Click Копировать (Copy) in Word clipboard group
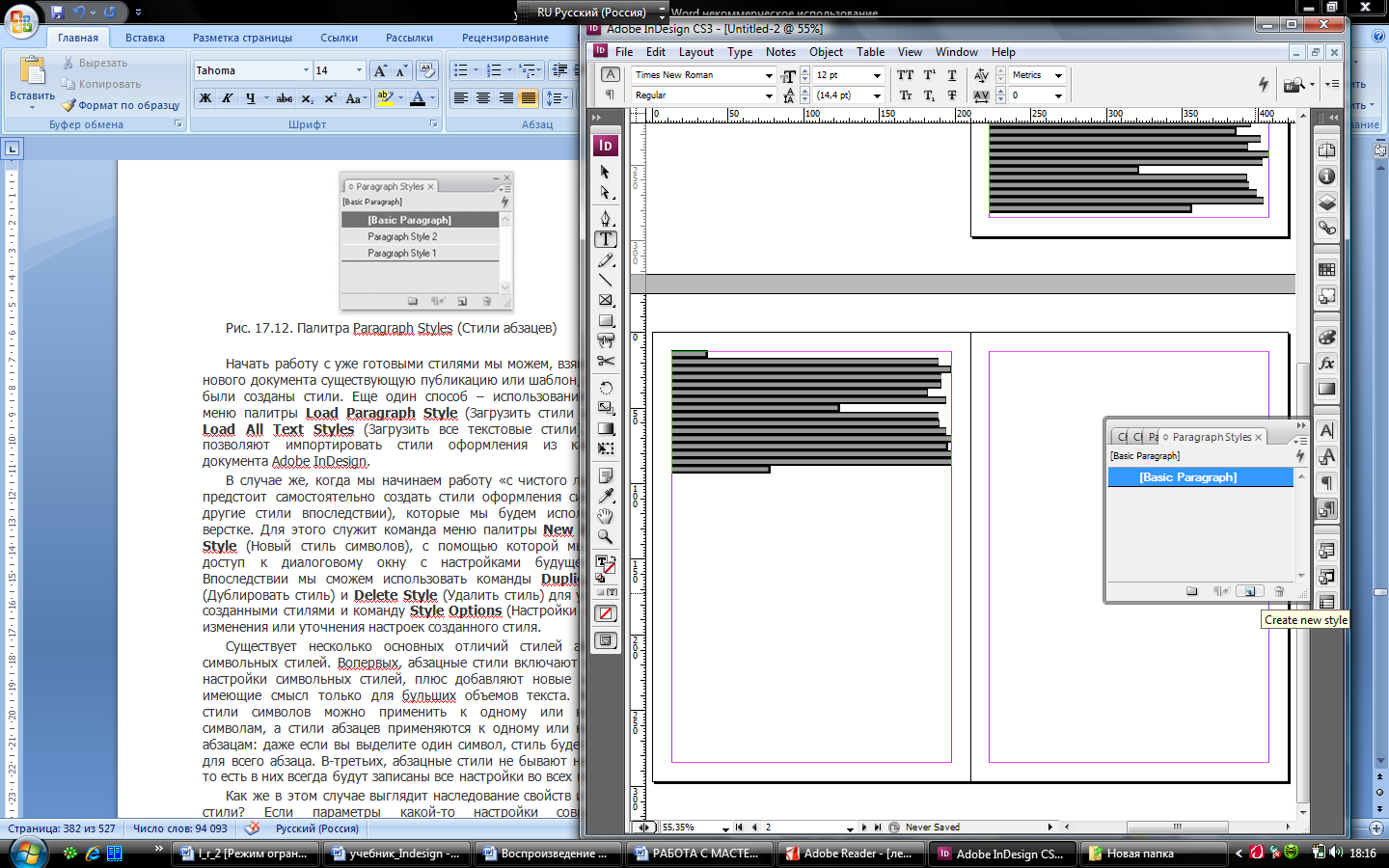The height and width of the screenshot is (868, 1389). [101, 84]
